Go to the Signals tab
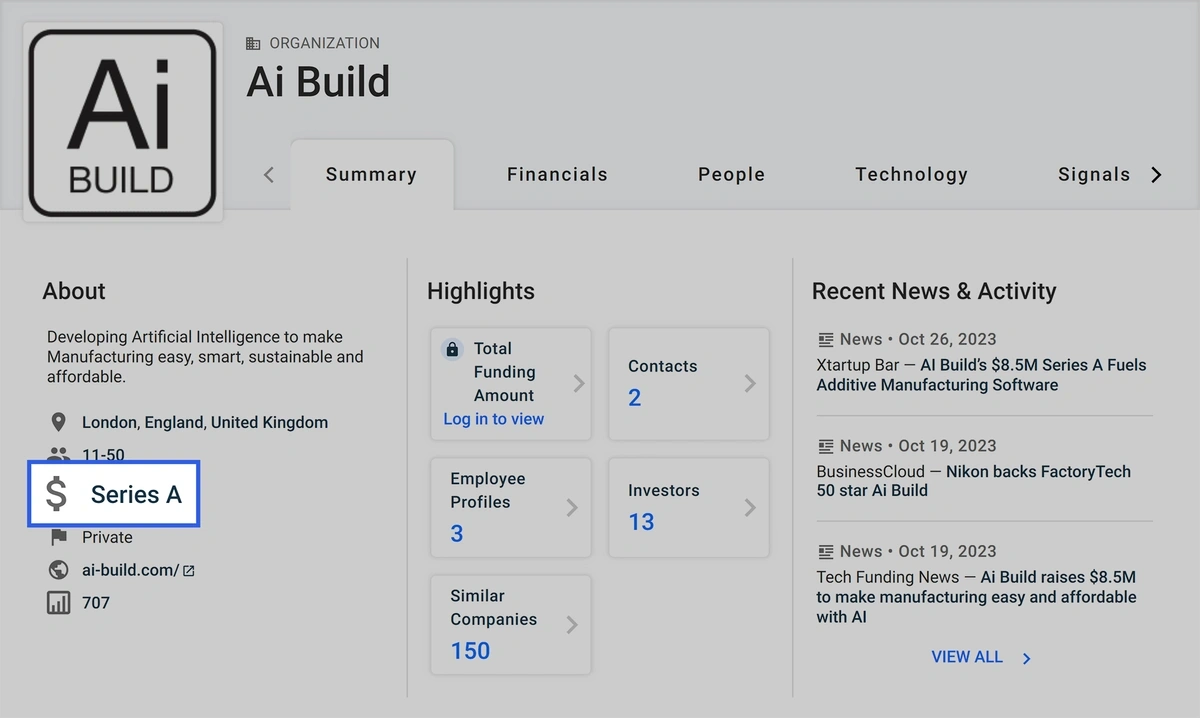 point(1094,175)
